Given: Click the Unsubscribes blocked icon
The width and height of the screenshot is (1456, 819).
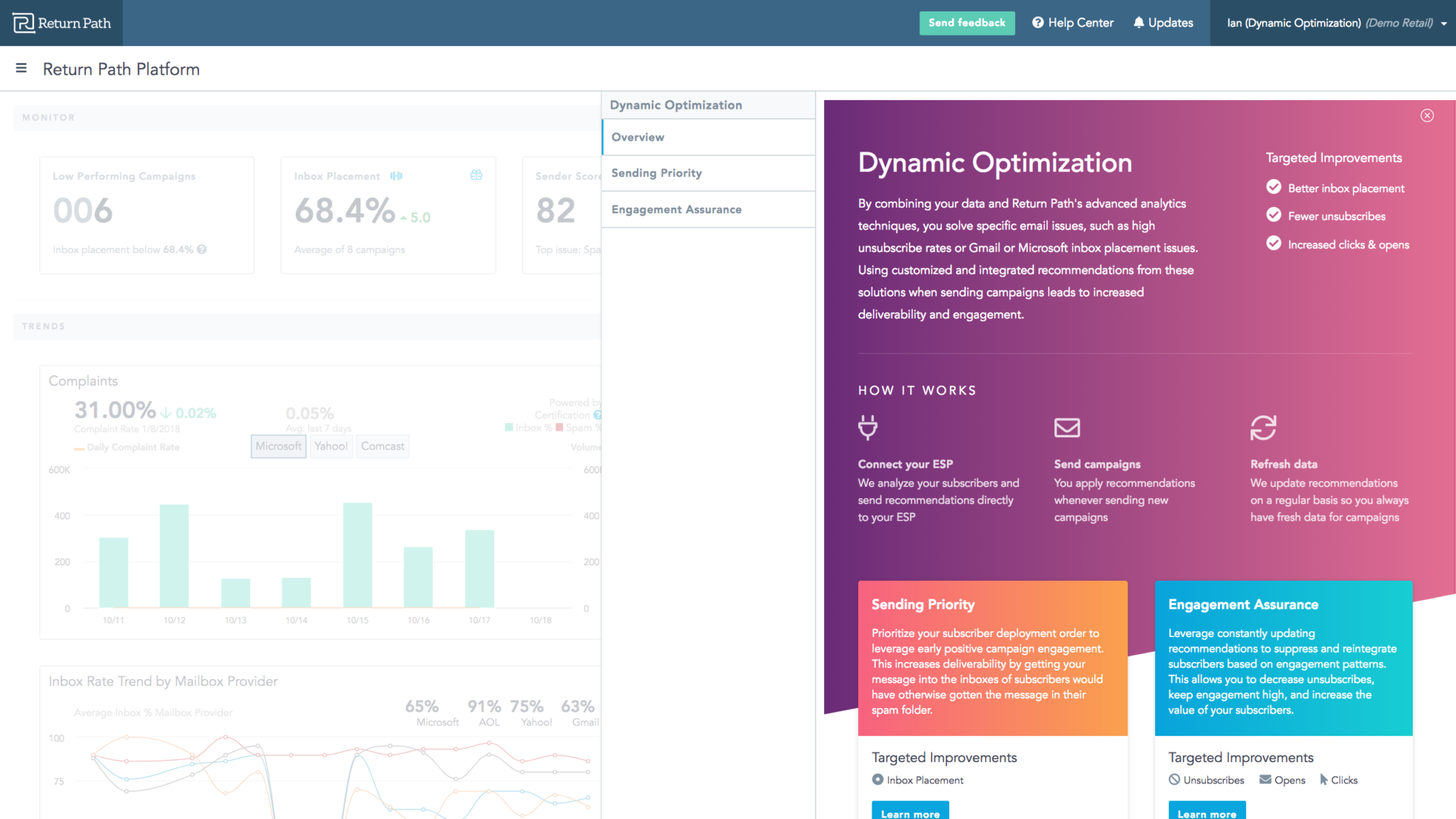Looking at the screenshot, I should 1174,779.
